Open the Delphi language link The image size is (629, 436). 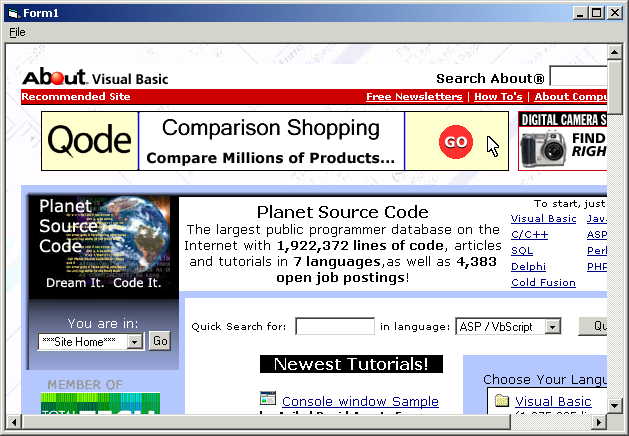tap(528, 267)
